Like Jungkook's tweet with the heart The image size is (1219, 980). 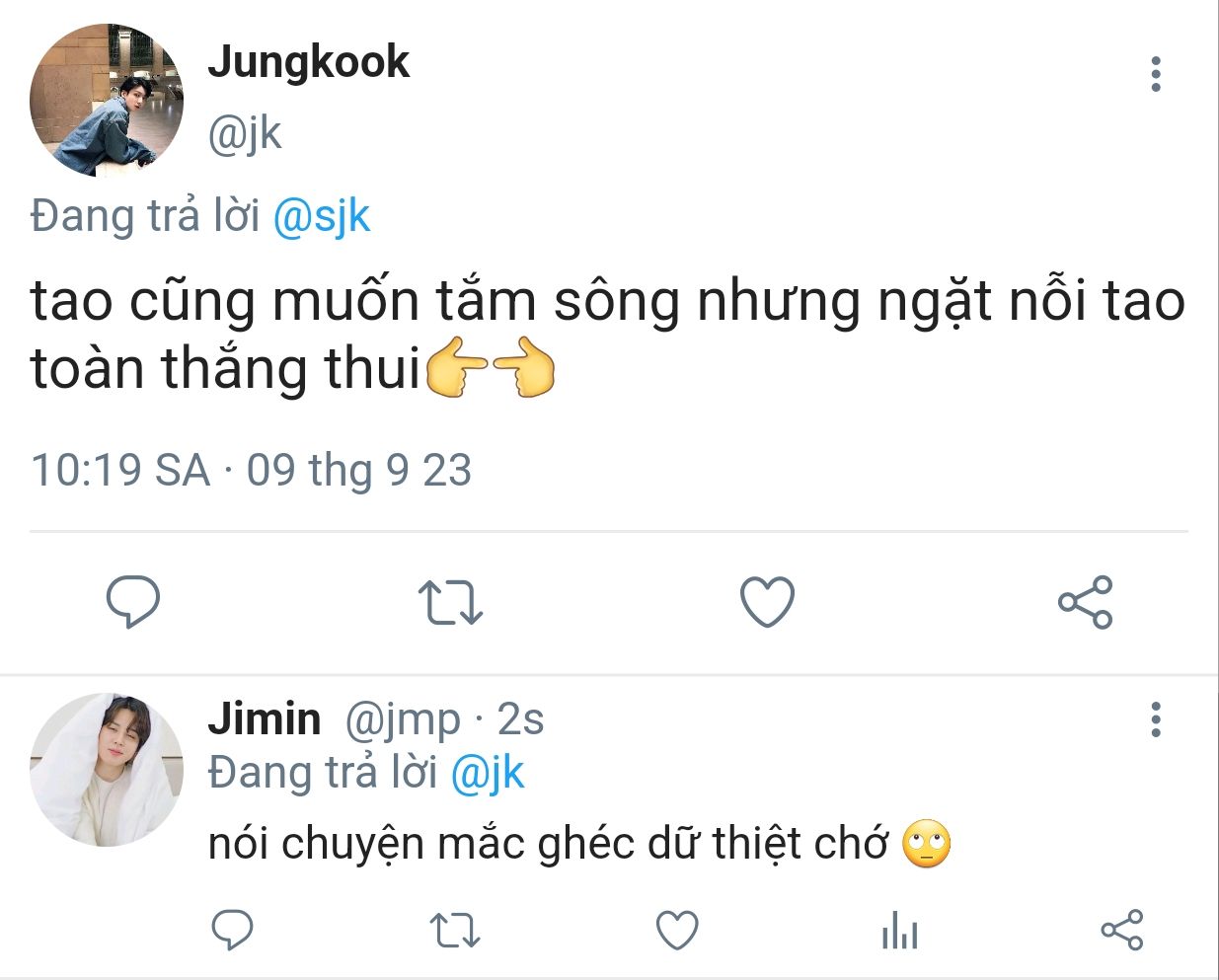pos(767,602)
